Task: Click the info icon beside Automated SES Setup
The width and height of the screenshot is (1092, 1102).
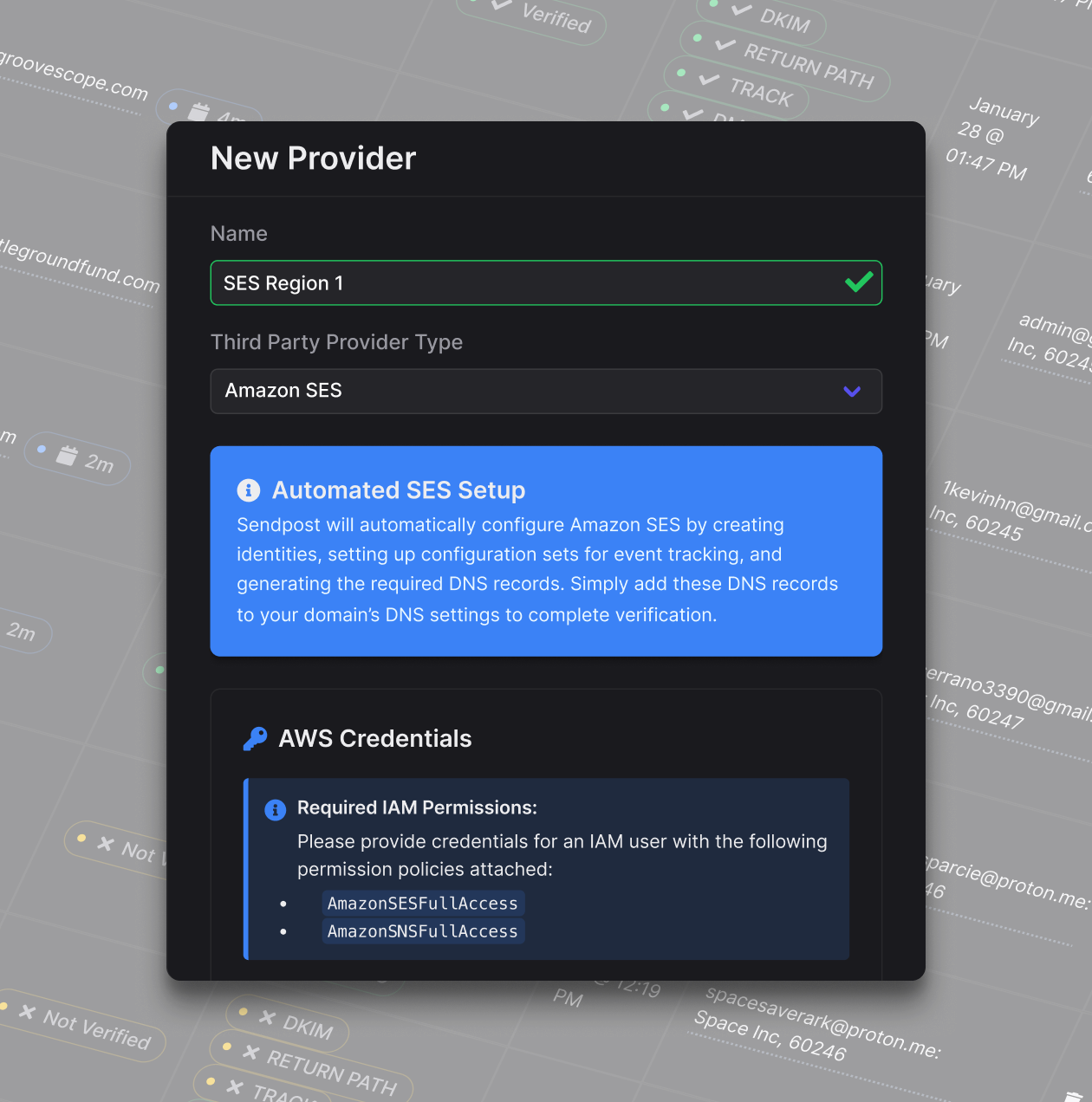Action: pyautogui.click(x=249, y=490)
